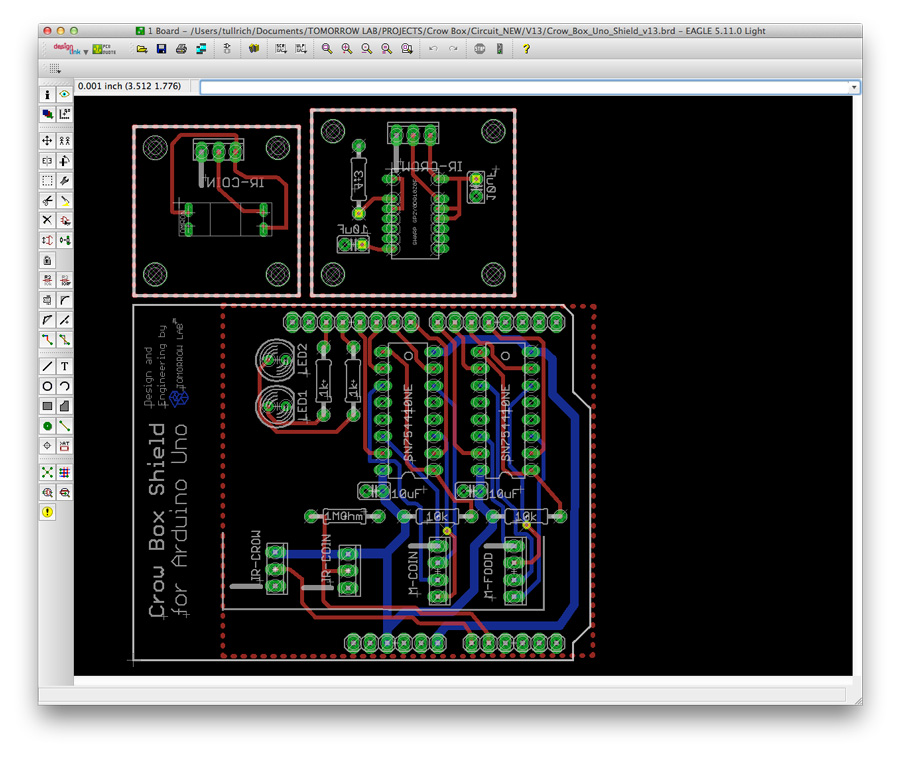The width and height of the screenshot is (900, 757).
Task: Zoom in on the board
Action: [347, 49]
